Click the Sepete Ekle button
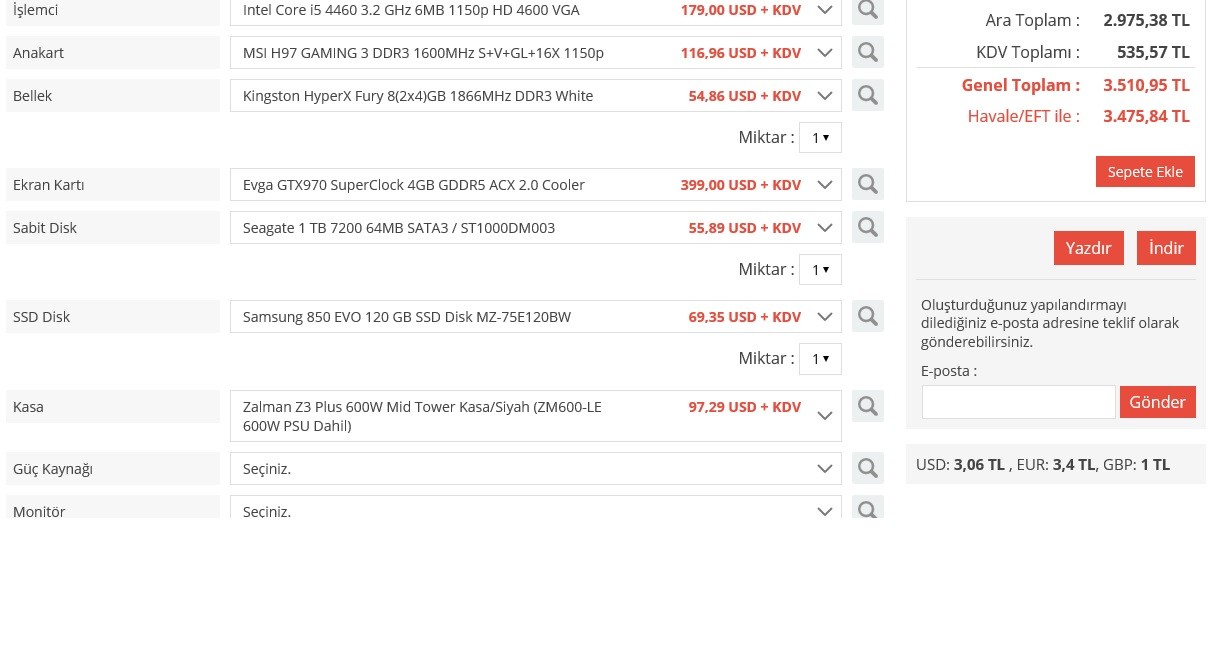The width and height of the screenshot is (1232, 648). click(x=1144, y=172)
